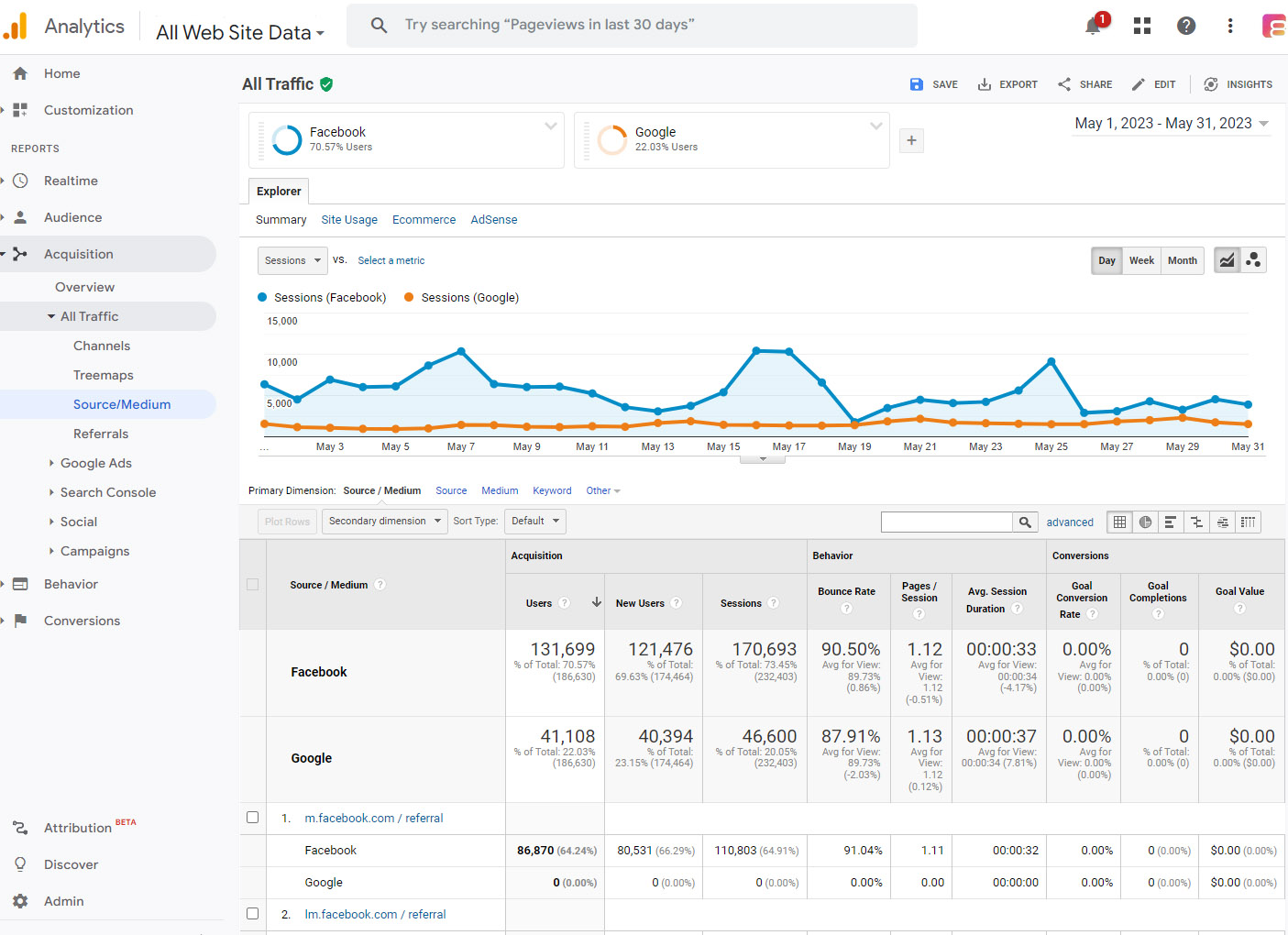
Task: Click the table filter search field
Action: [946, 522]
